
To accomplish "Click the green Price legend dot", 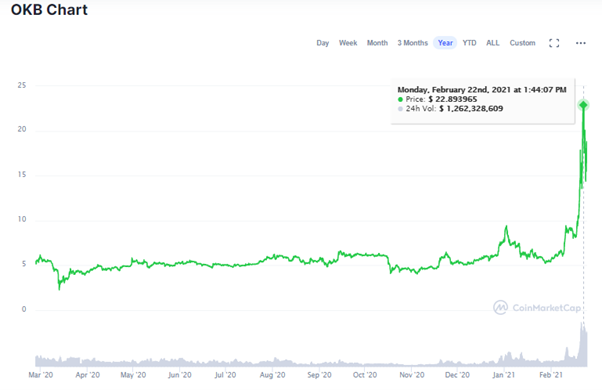I will coord(400,100).
